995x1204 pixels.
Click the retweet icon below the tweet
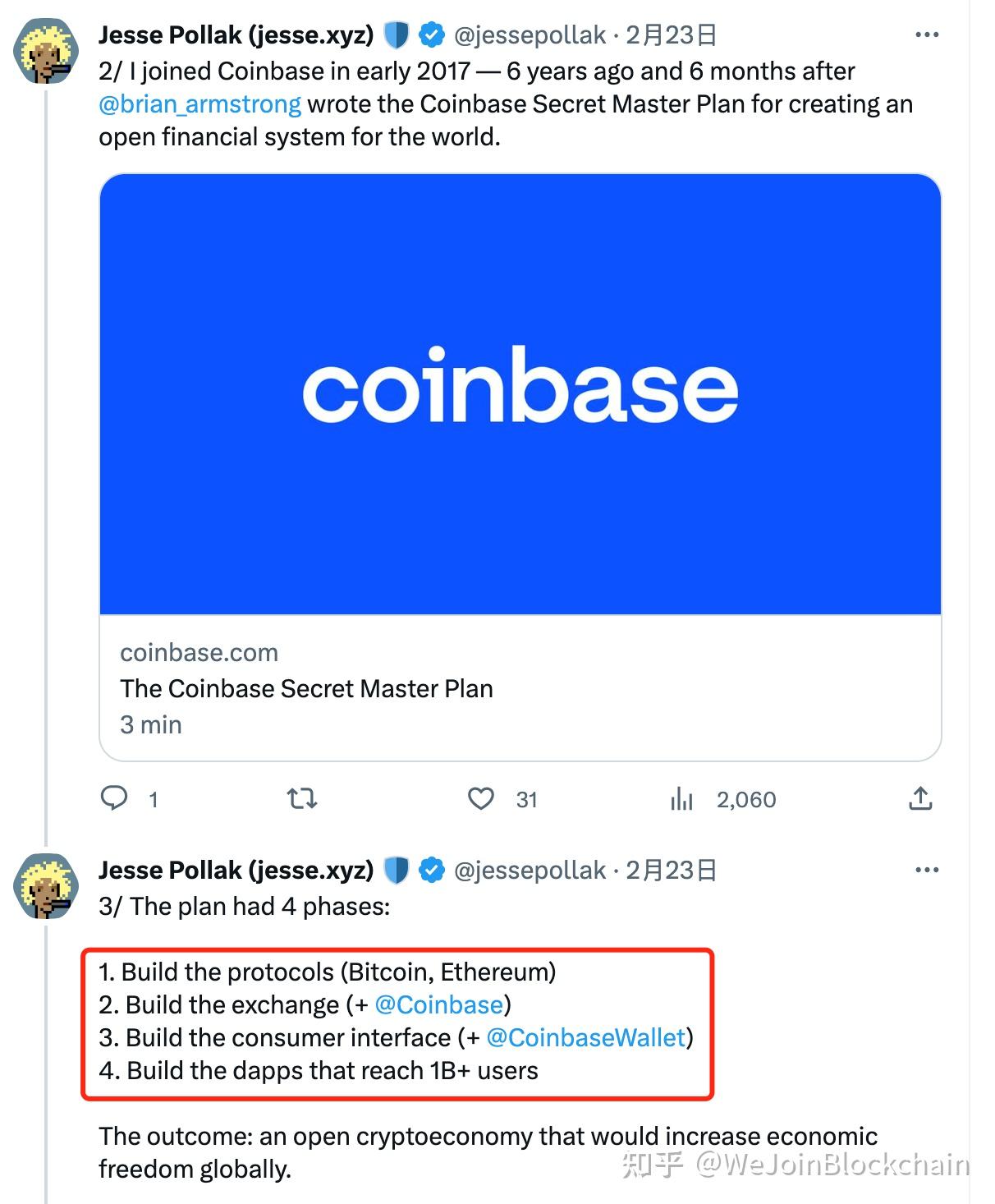pos(300,798)
